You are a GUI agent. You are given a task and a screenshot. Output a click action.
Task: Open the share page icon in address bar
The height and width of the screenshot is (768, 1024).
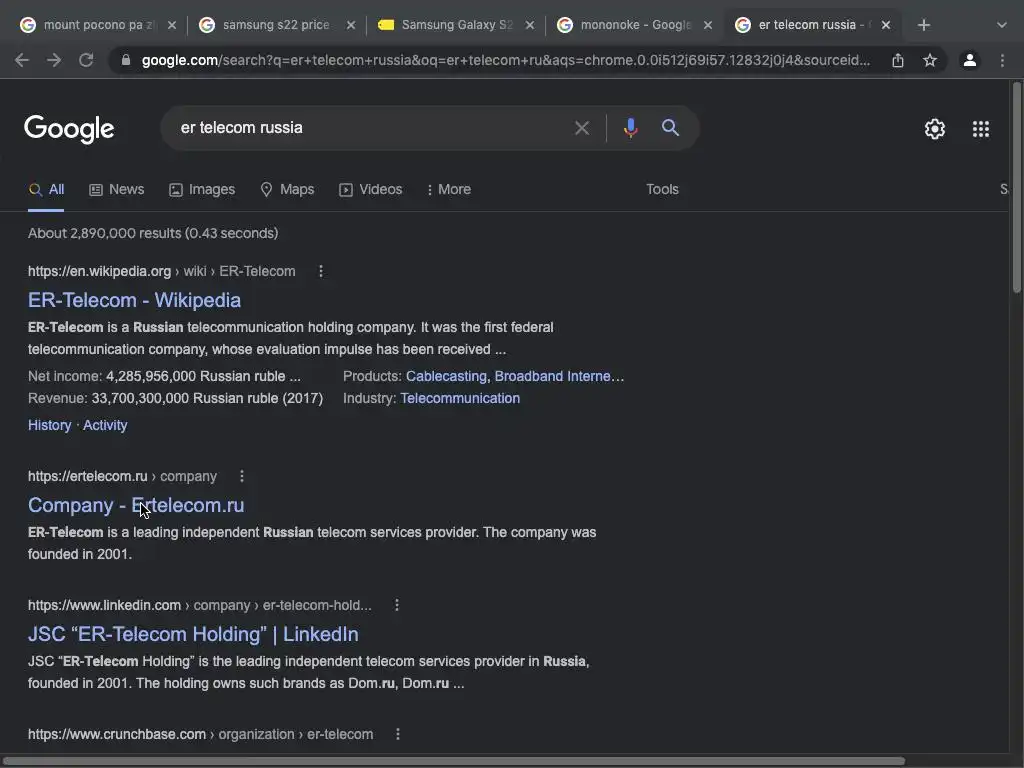[x=898, y=60]
